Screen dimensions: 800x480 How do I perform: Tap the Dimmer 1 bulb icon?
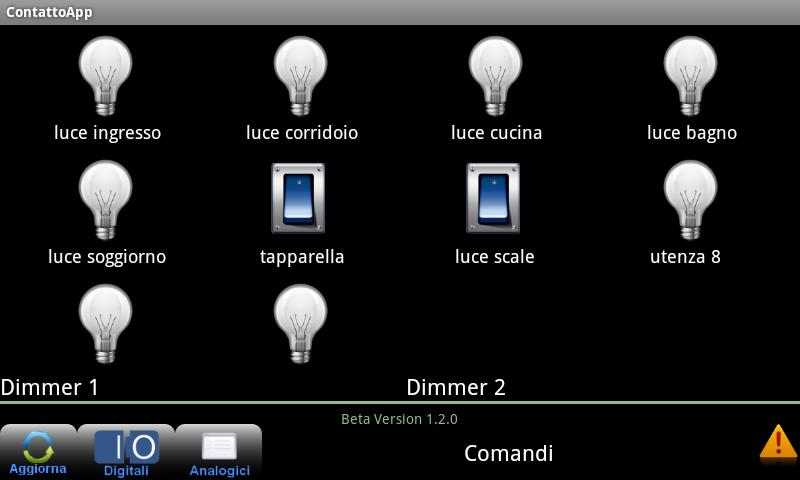tap(105, 324)
